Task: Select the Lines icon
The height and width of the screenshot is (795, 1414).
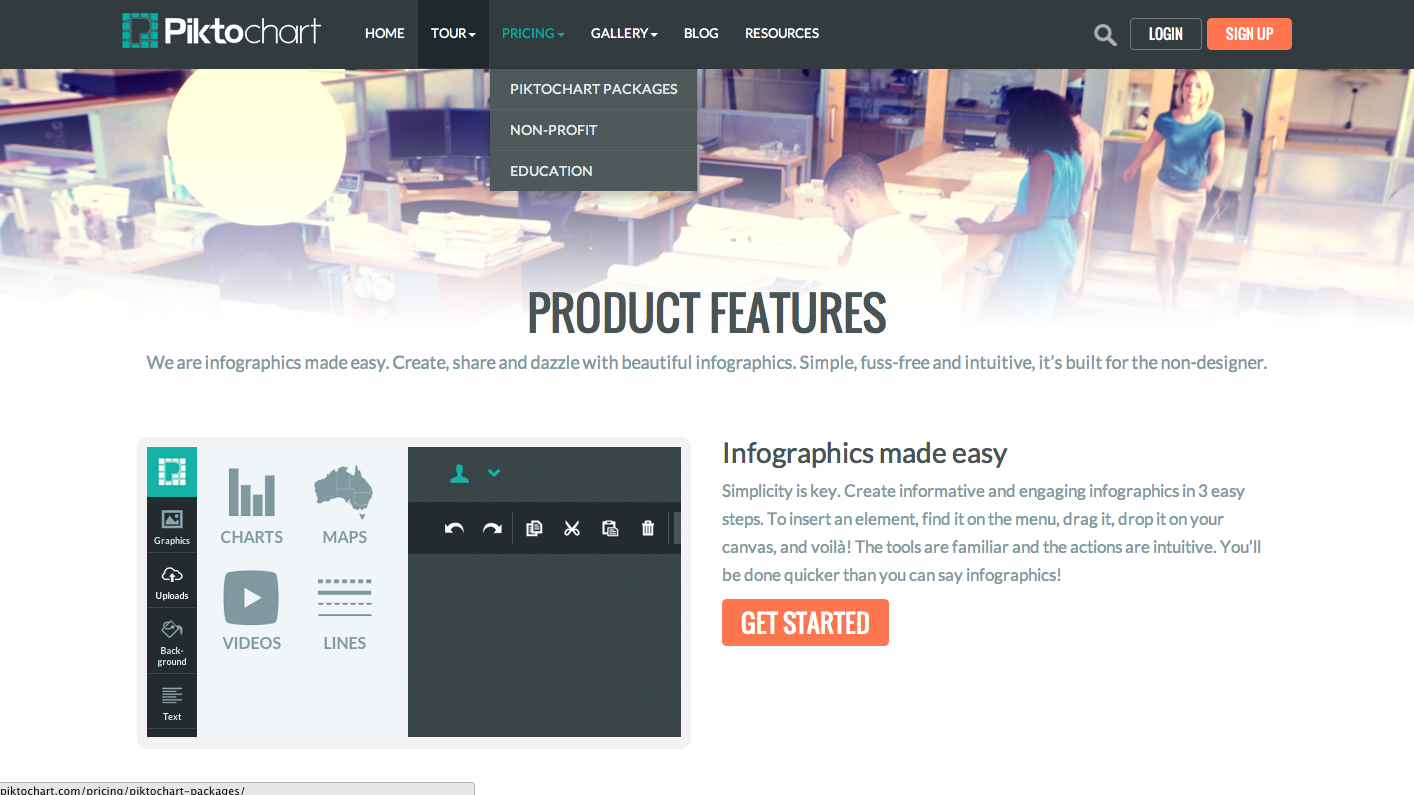Action: point(344,598)
